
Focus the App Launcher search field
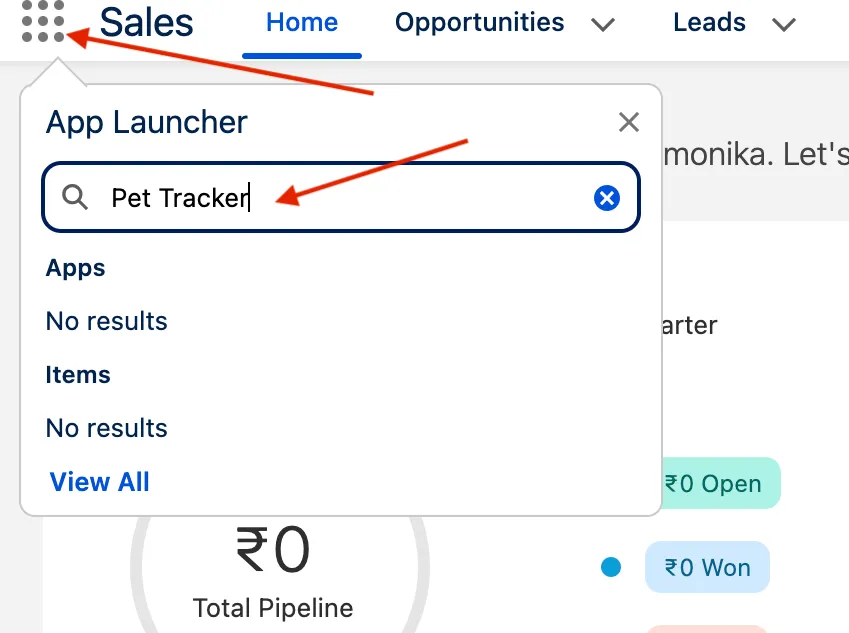pos(340,198)
